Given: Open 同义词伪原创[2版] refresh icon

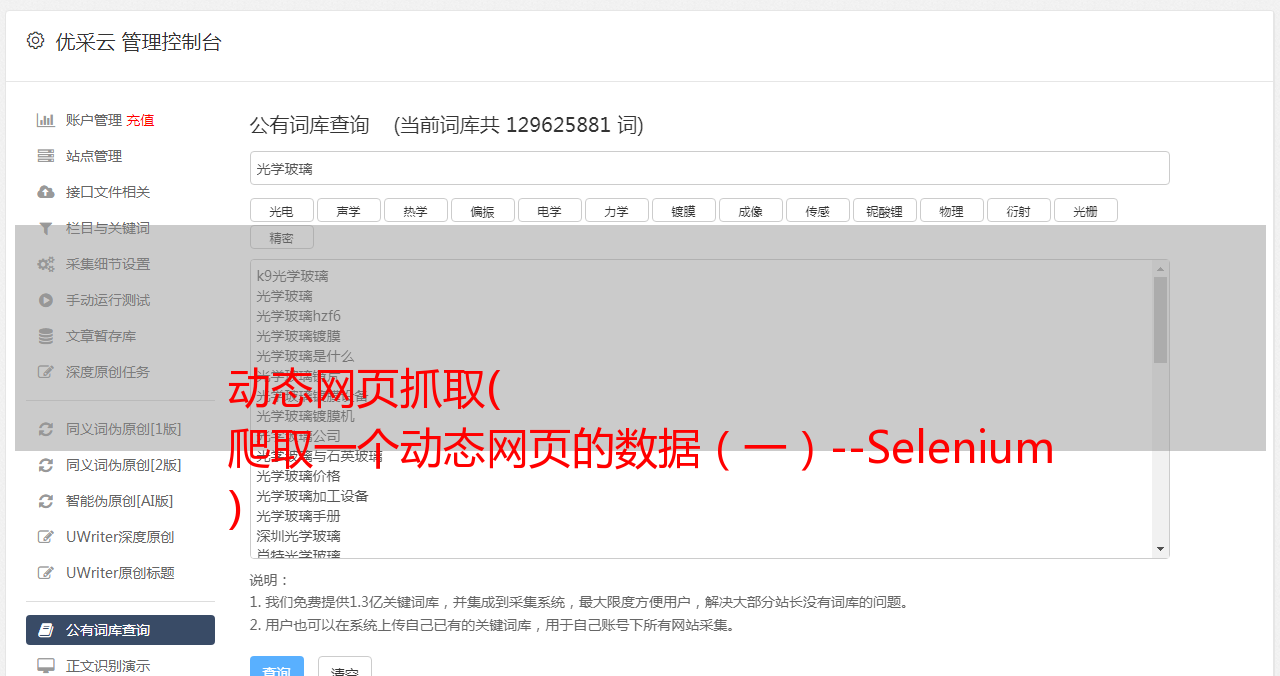Looking at the screenshot, I should point(46,465).
